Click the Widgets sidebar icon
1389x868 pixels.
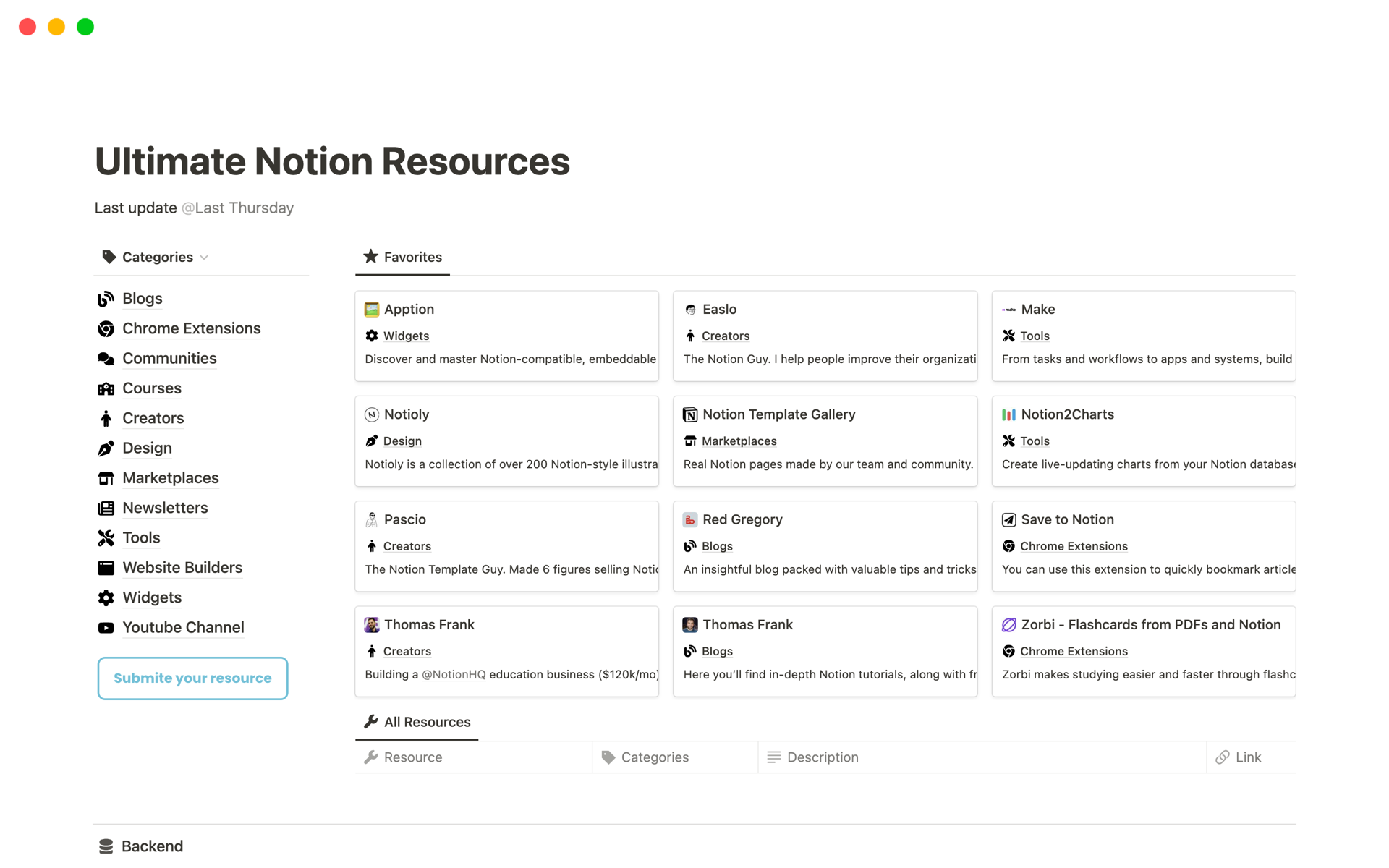[x=107, y=596]
